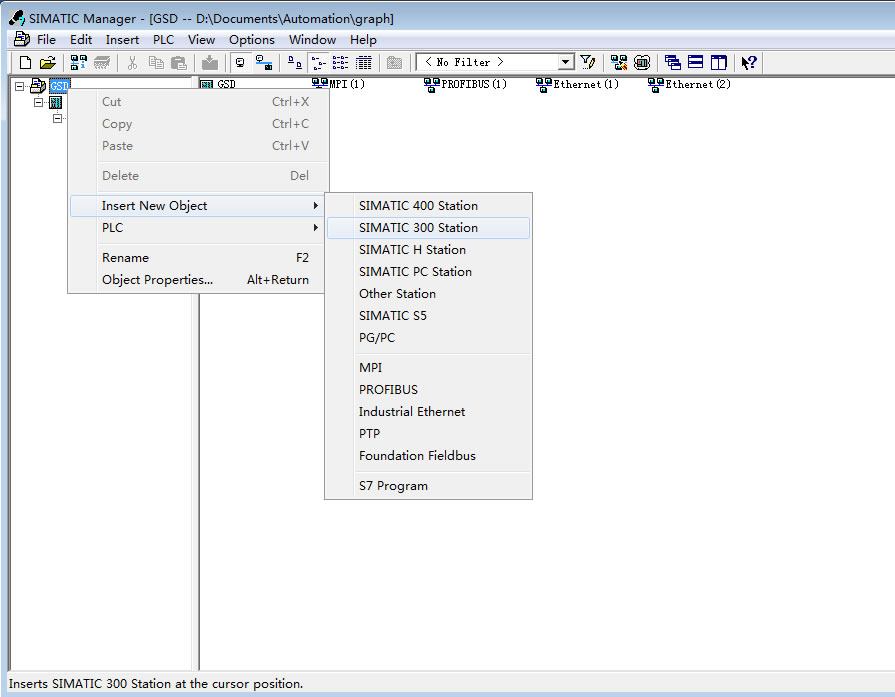Open the Insert menu
The width and height of the screenshot is (895, 697).
pyautogui.click(x=122, y=39)
